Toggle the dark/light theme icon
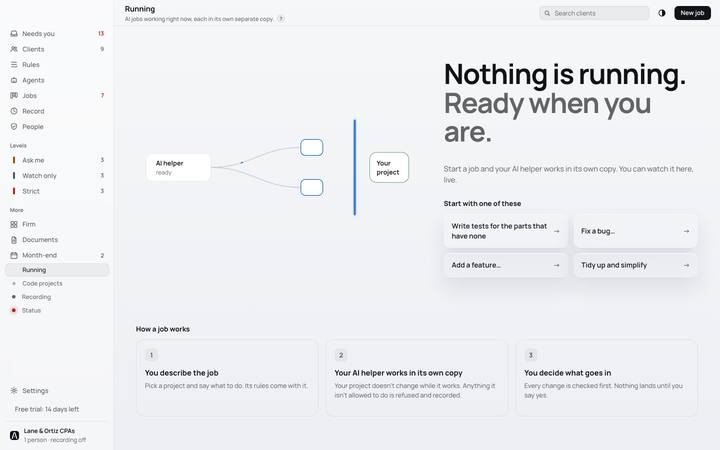 (662, 13)
